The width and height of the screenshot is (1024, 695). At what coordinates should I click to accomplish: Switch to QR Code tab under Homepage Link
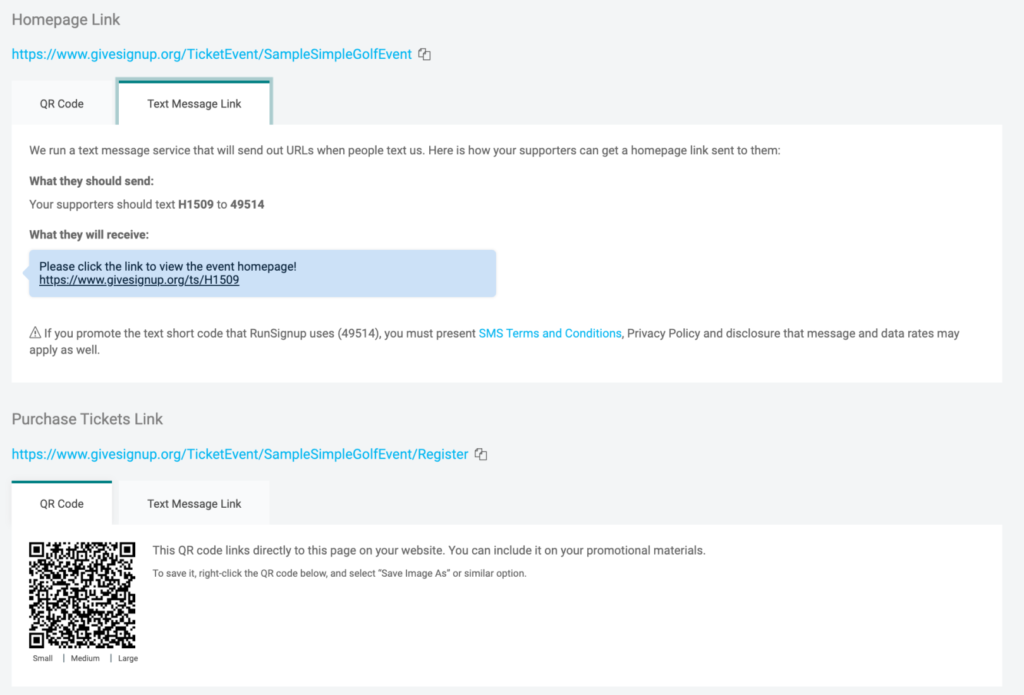tap(62, 104)
